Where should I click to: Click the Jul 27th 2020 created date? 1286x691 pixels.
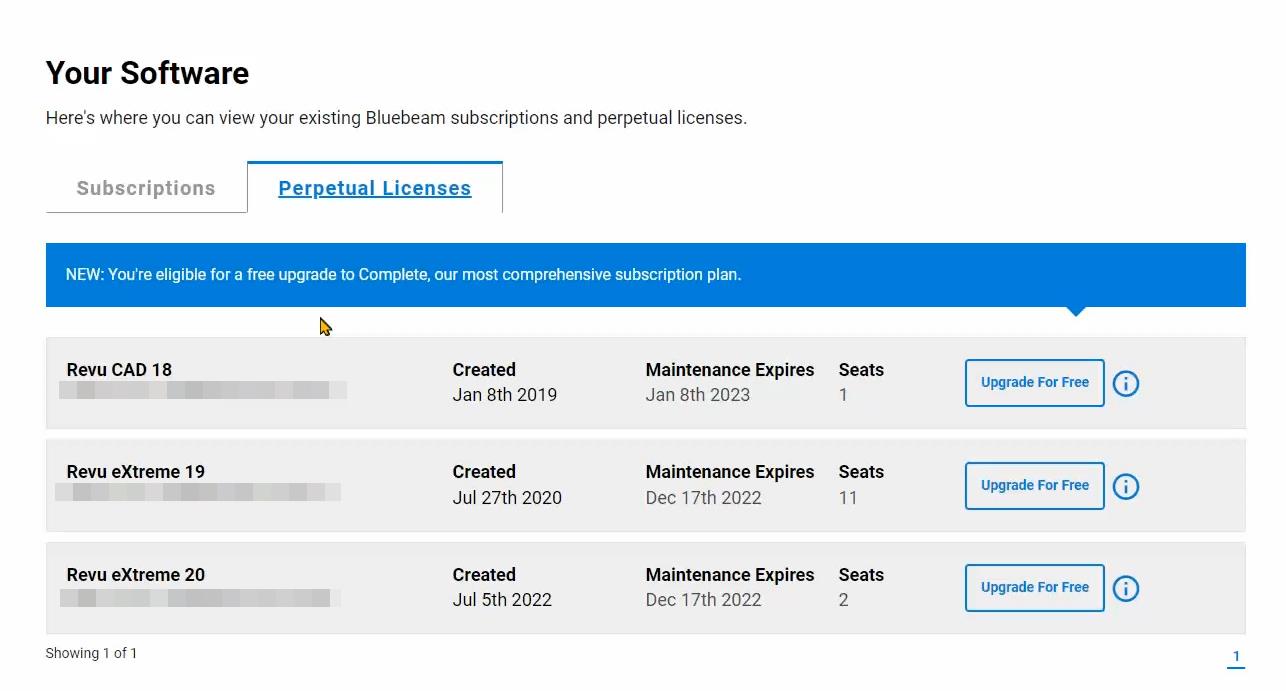tap(507, 498)
